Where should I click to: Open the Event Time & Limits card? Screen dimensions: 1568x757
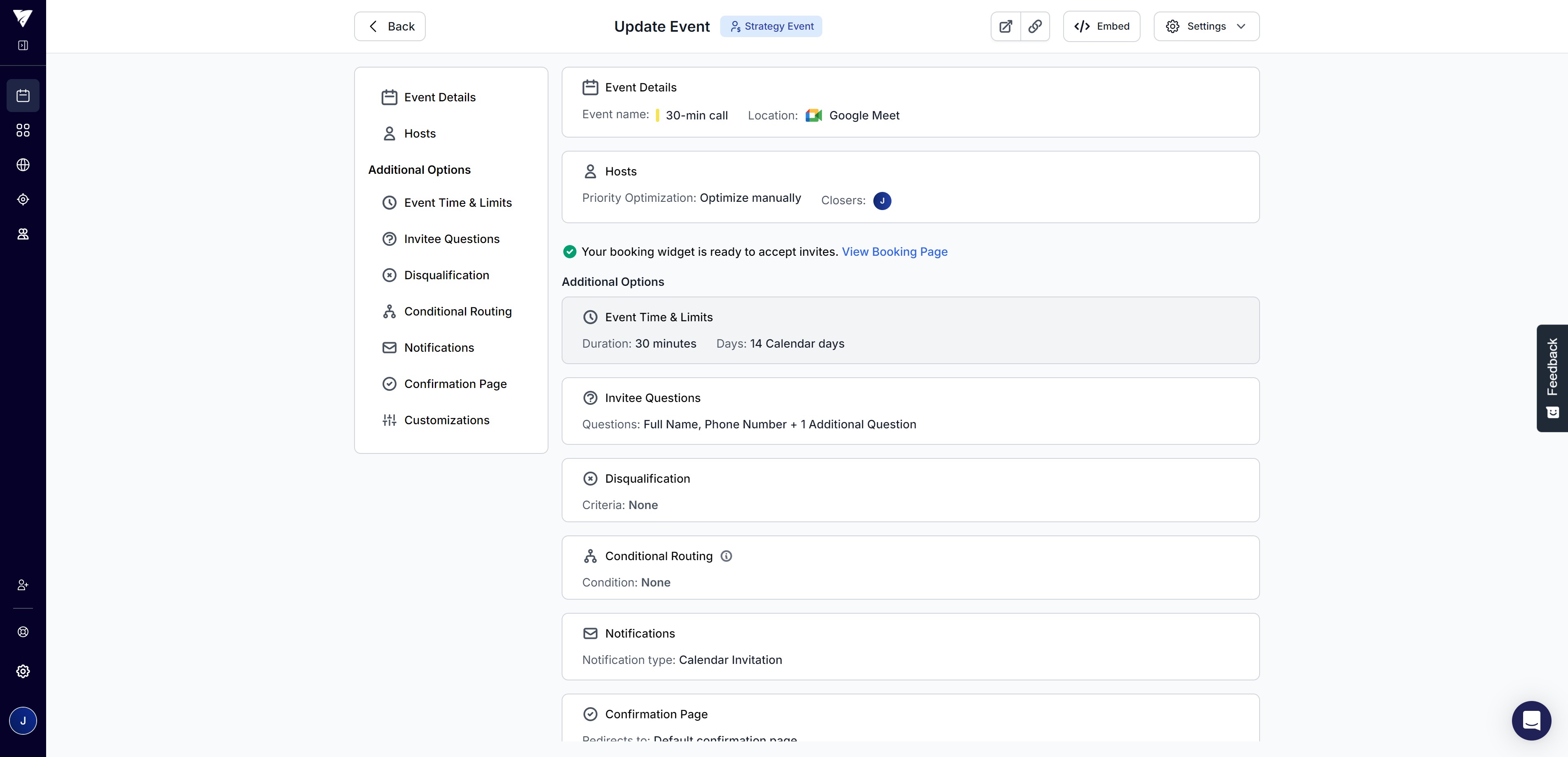[x=910, y=330]
